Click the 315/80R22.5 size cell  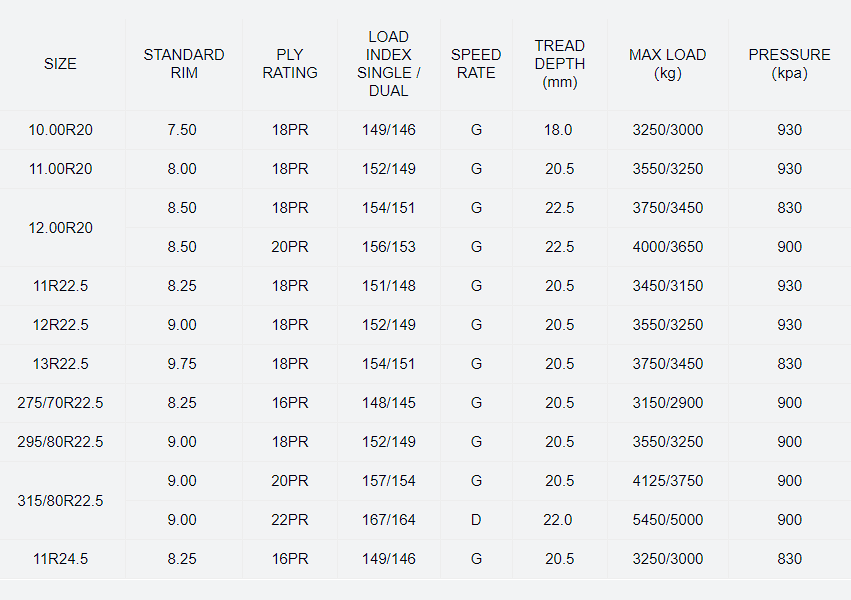click(60, 501)
